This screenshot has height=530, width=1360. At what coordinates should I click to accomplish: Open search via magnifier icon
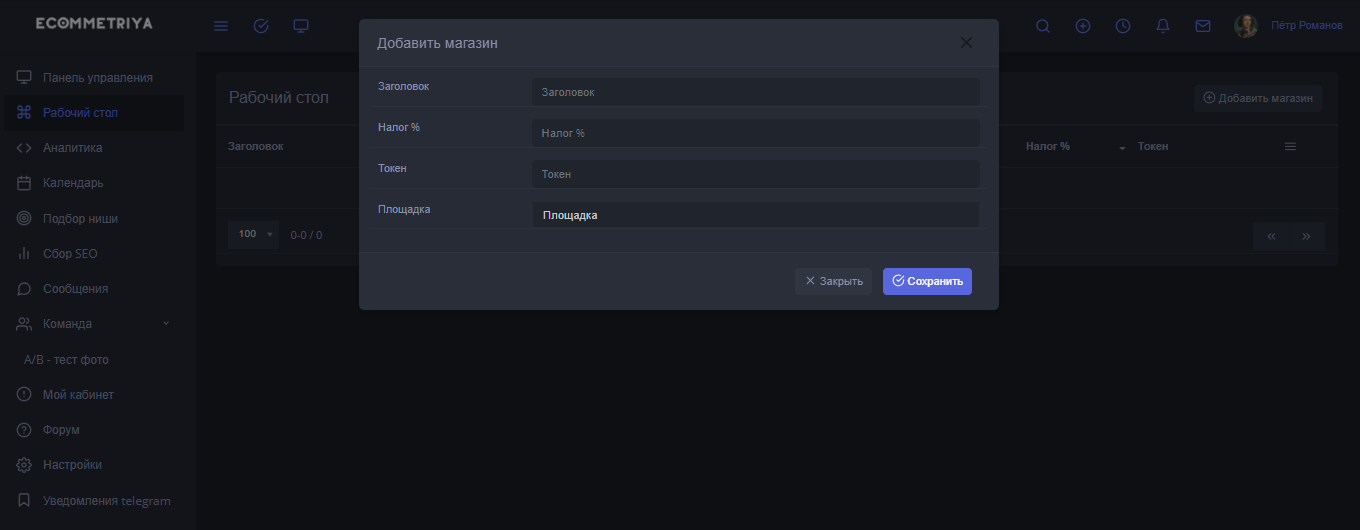pyautogui.click(x=1043, y=26)
